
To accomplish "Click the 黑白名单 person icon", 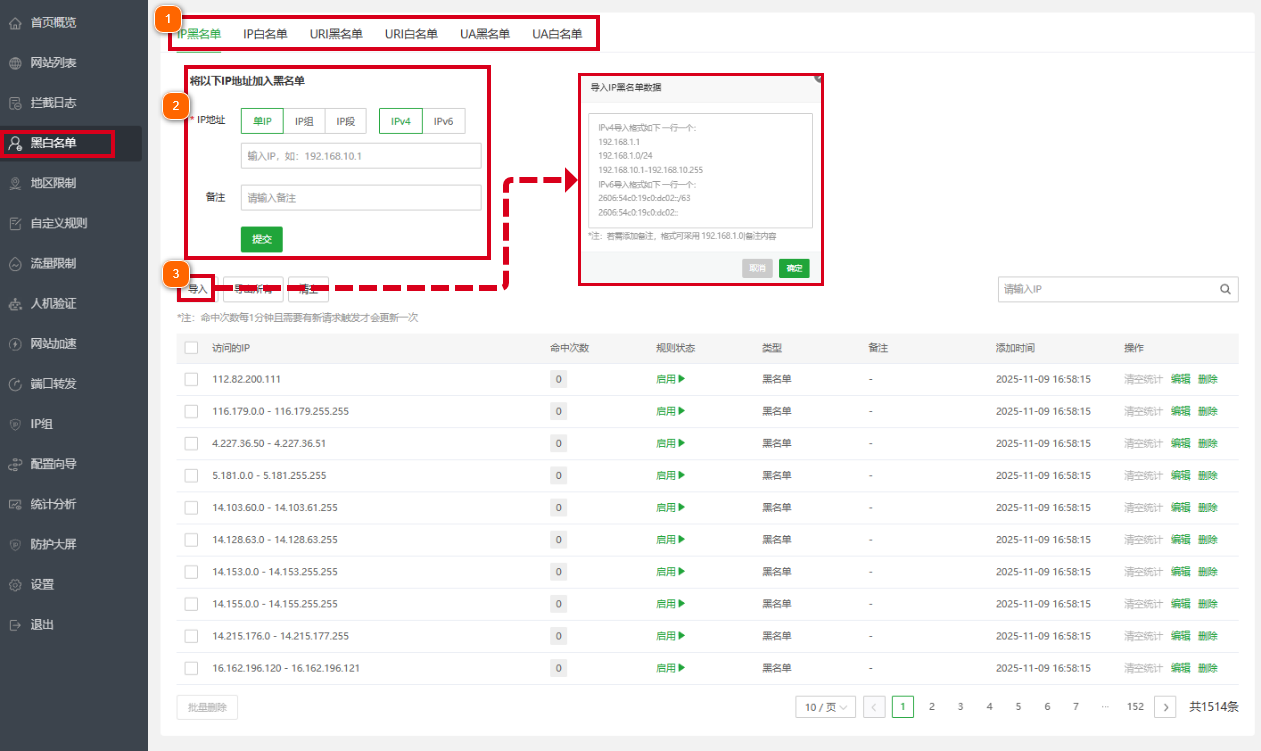I will point(15,143).
